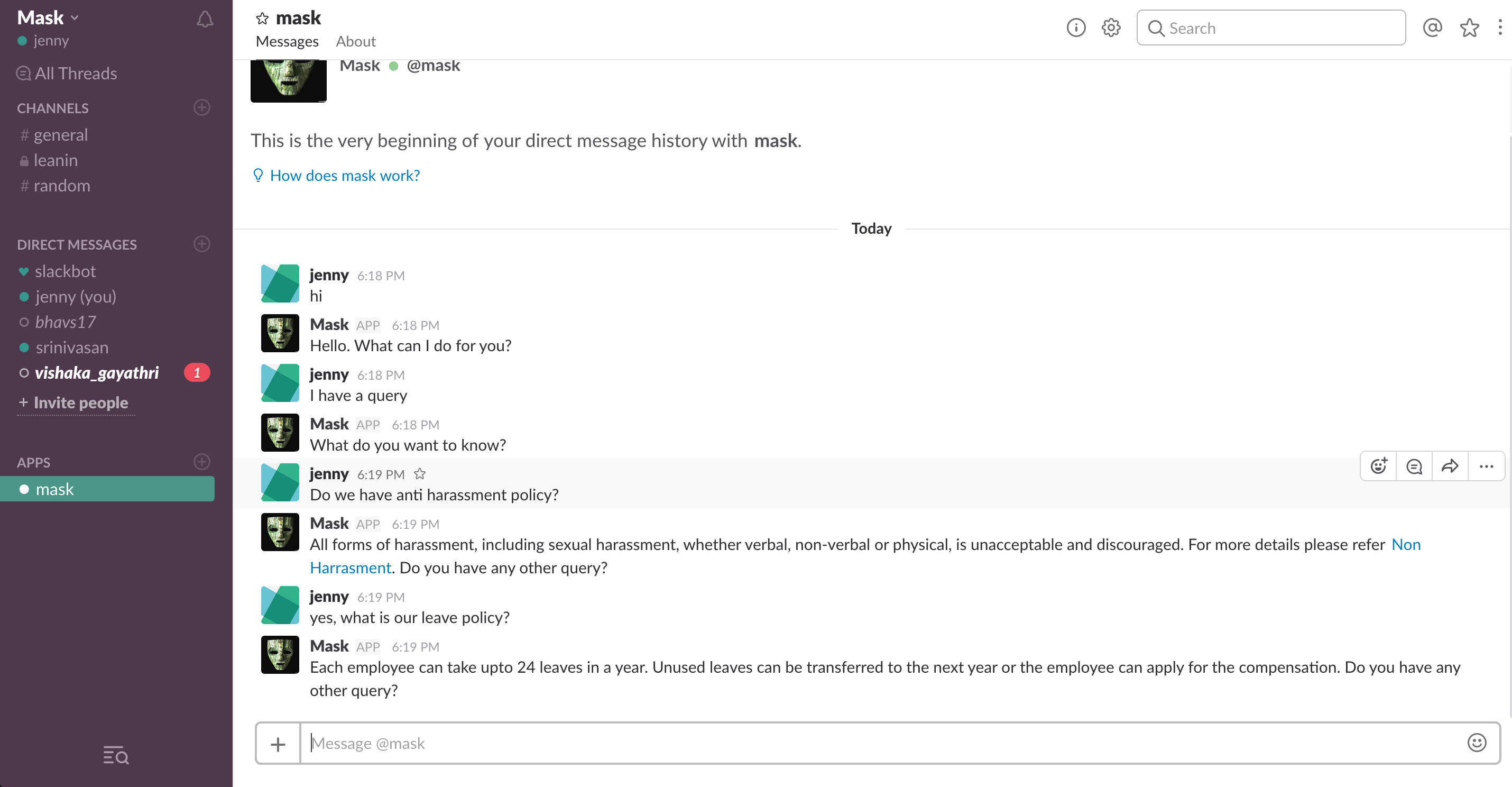The width and height of the screenshot is (1512, 787).
Task: Open the notifications bell in sidebar
Action: (204, 20)
